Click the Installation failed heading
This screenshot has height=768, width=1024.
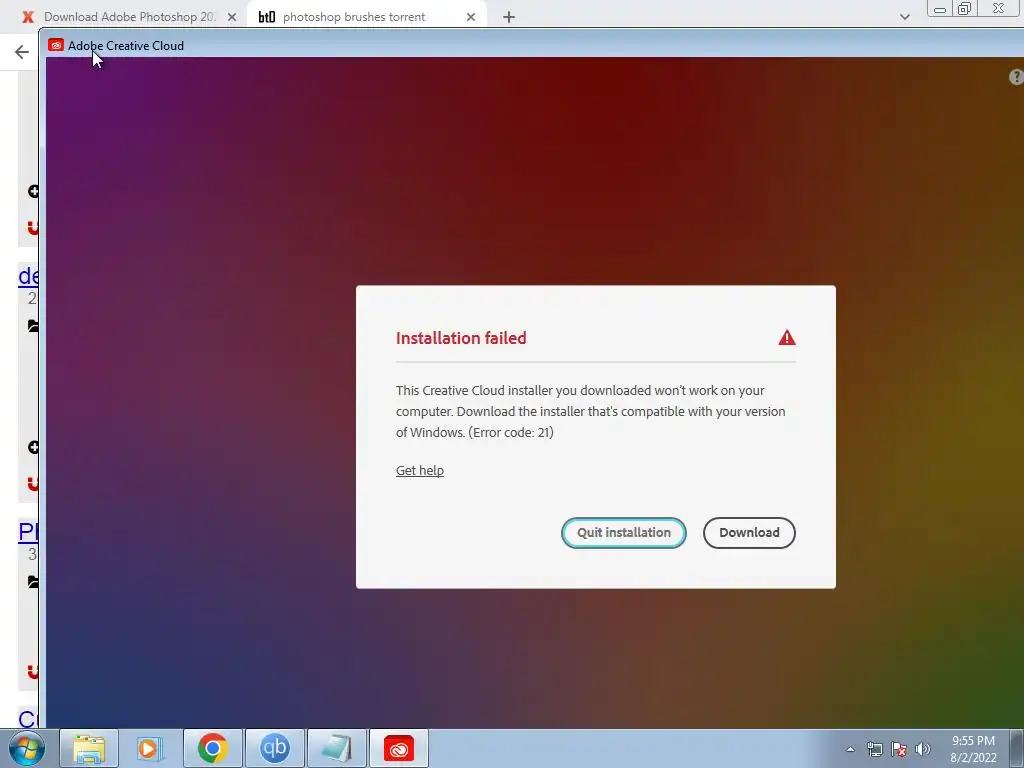461,338
